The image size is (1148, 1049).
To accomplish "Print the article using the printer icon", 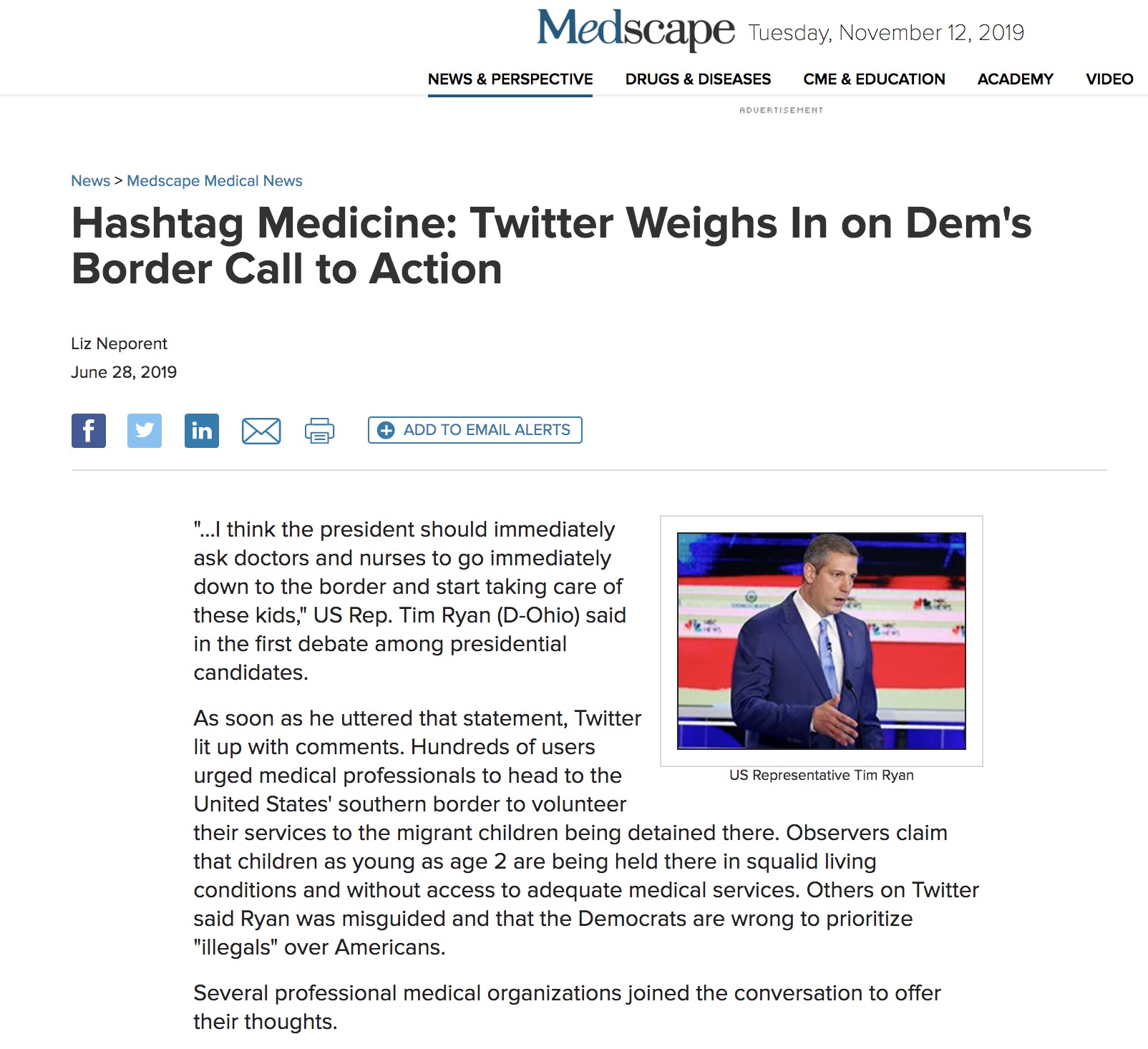I will [319, 431].
